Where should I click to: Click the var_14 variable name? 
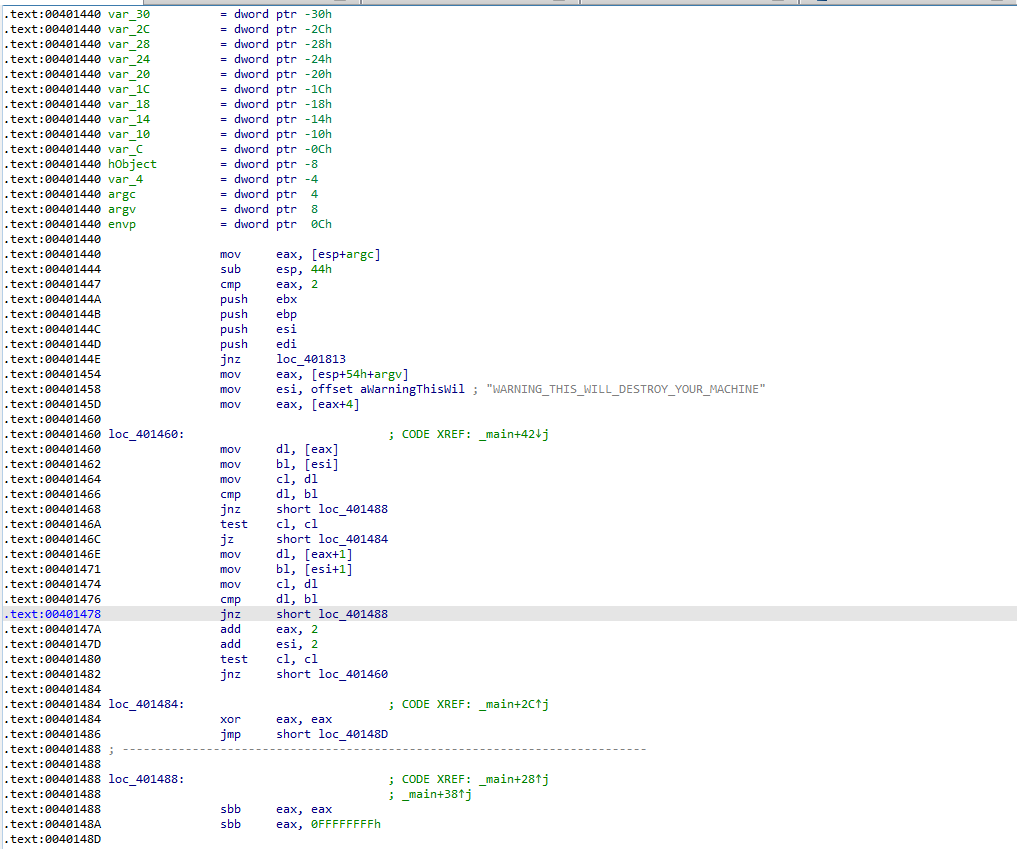[x=128, y=119]
